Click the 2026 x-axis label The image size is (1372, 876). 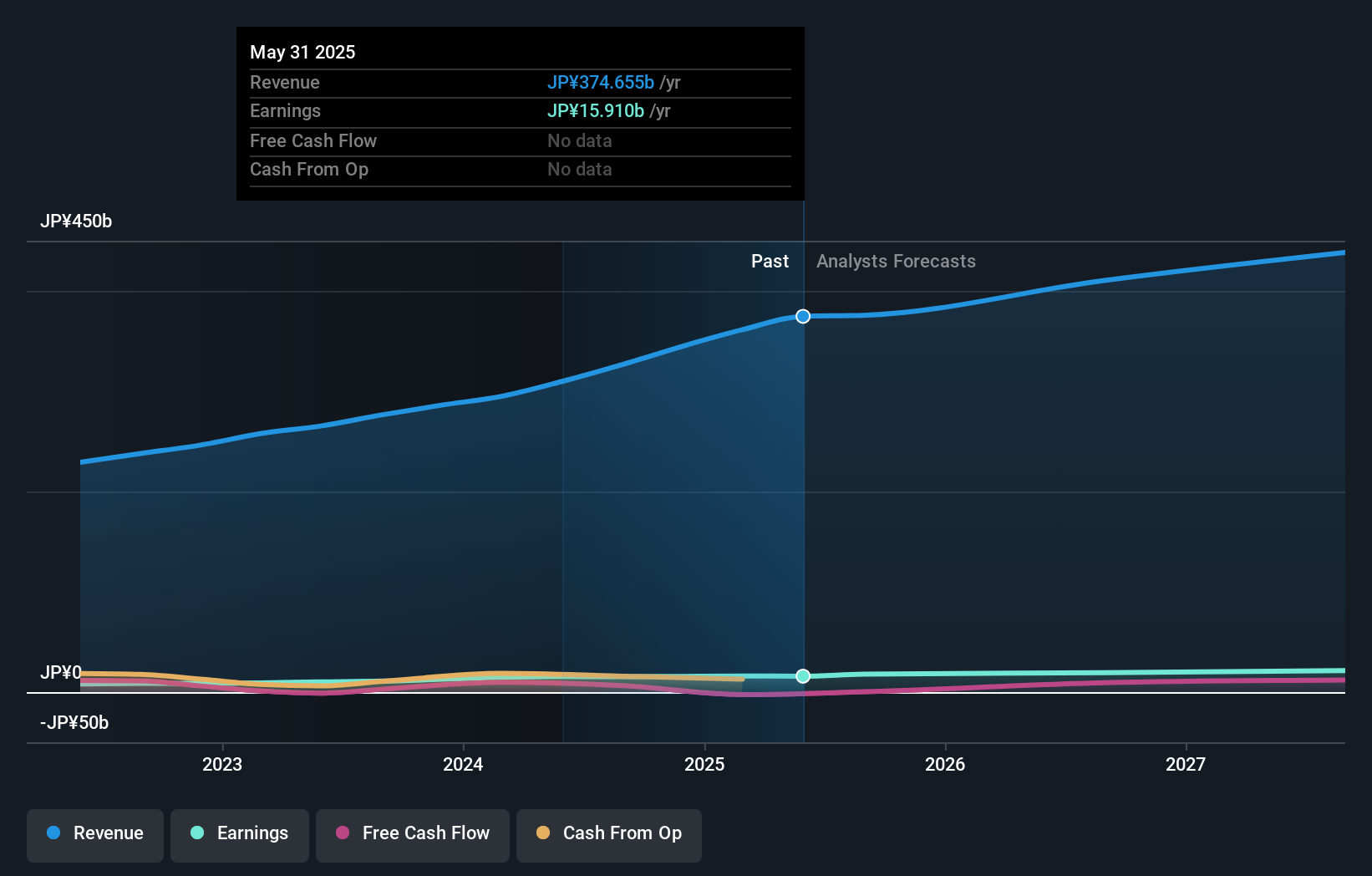click(945, 764)
